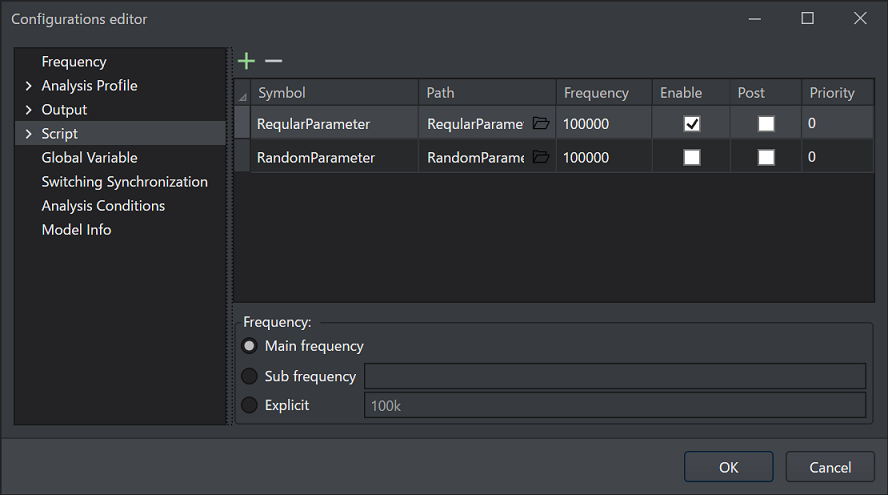Viewport: 888px width, 495px height.
Task: Browse path folder icon for RandomParameter
Action: 541,157
